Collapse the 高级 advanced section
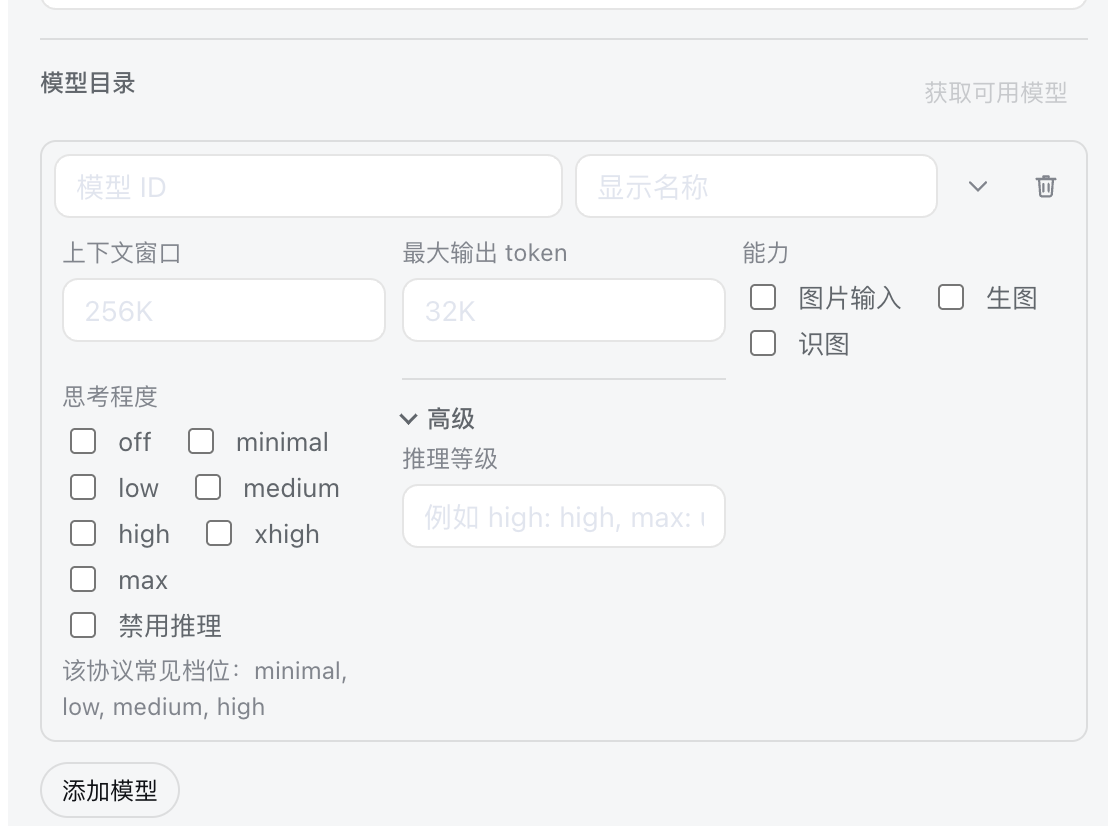 (437, 419)
